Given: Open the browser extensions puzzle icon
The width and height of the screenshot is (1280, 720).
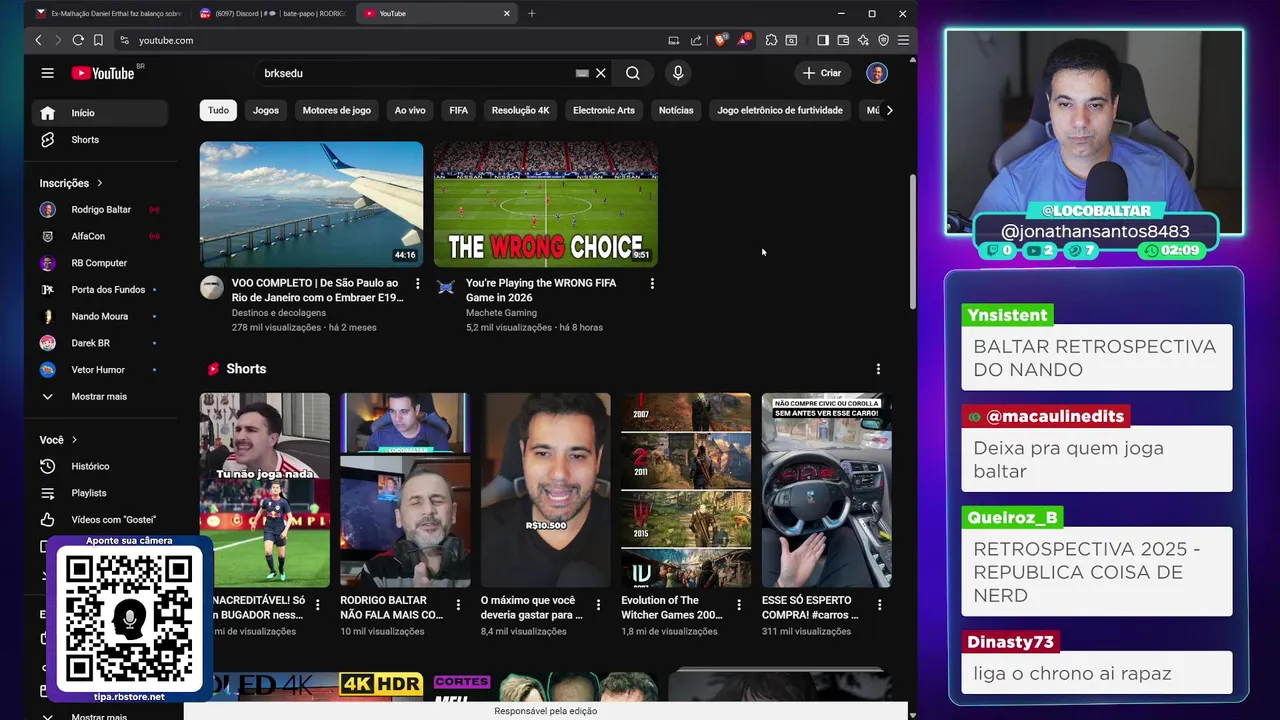Looking at the screenshot, I should (x=771, y=40).
